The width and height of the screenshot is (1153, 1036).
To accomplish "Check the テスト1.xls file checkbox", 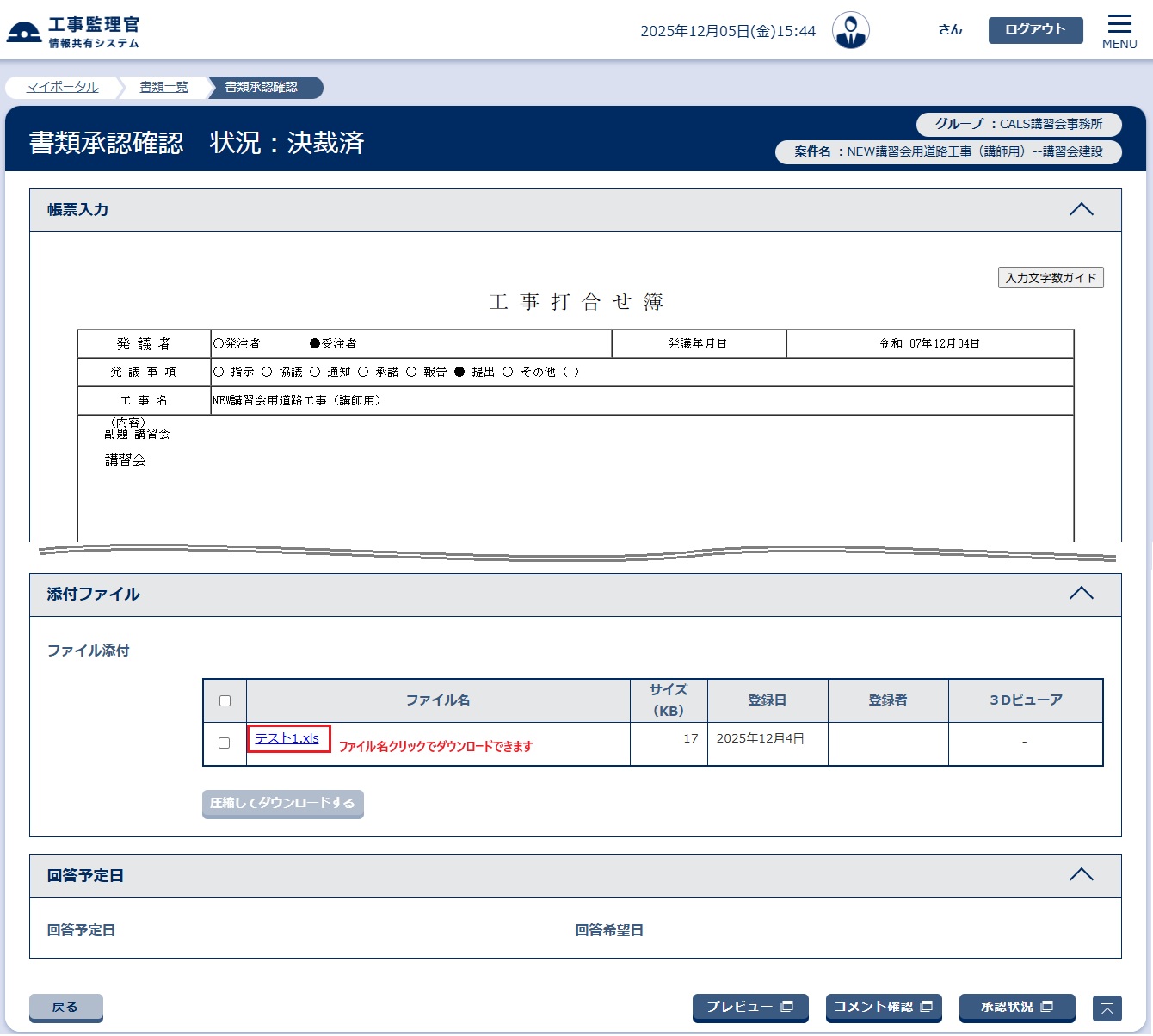I will (x=225, y=743).
